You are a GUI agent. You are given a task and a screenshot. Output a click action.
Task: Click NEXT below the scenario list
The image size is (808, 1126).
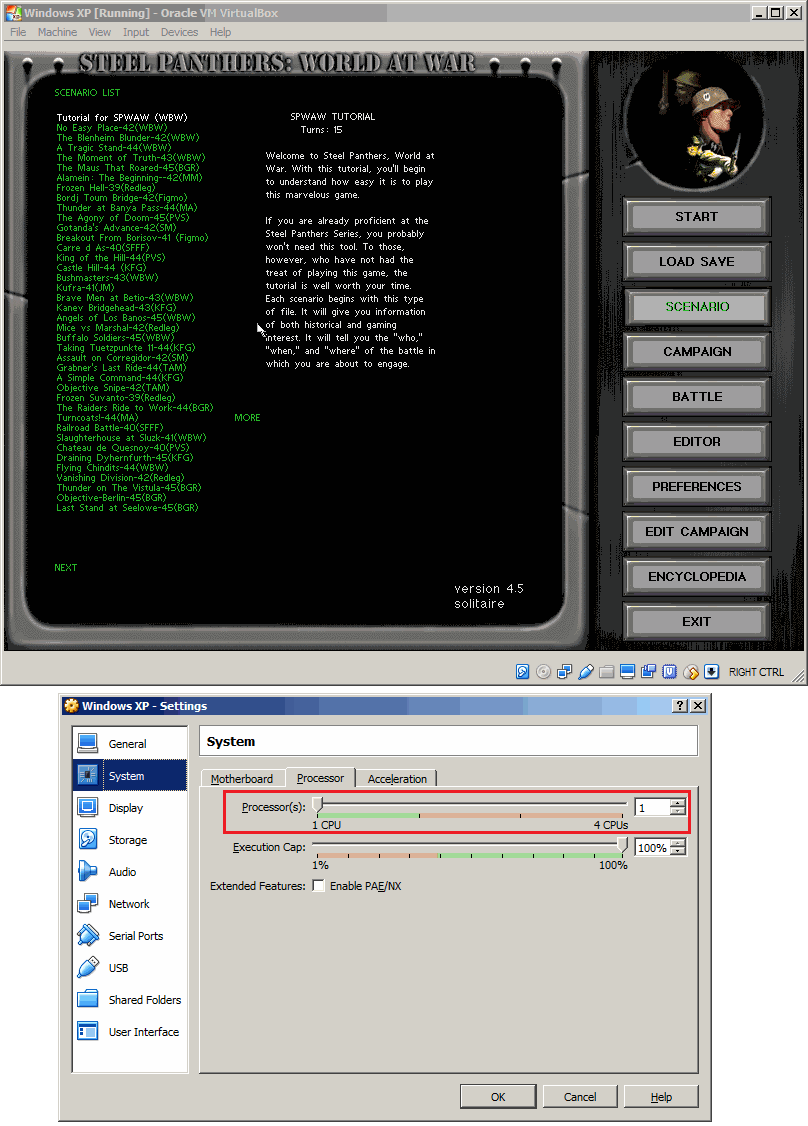point(65,567)
